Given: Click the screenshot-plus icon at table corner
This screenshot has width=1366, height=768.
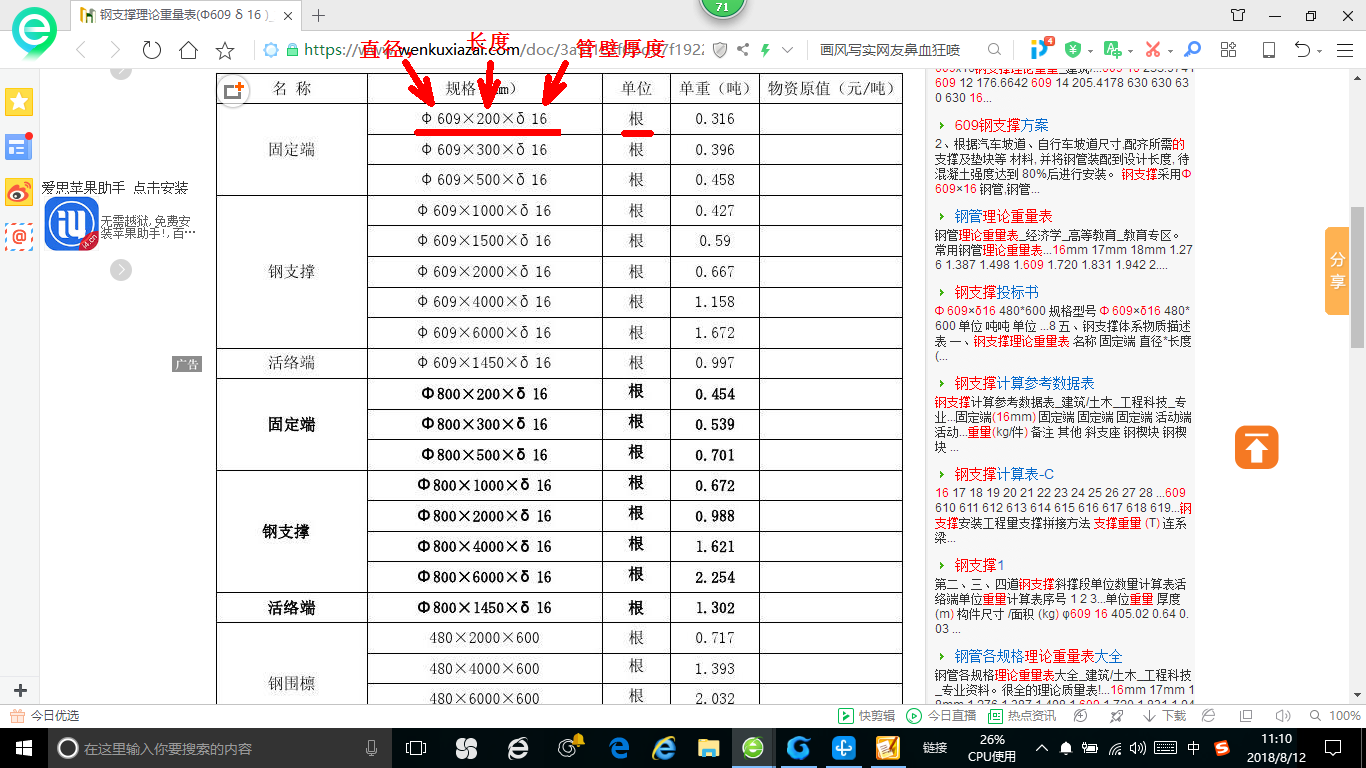Looking at the screenshot, I should pos(233,90).
